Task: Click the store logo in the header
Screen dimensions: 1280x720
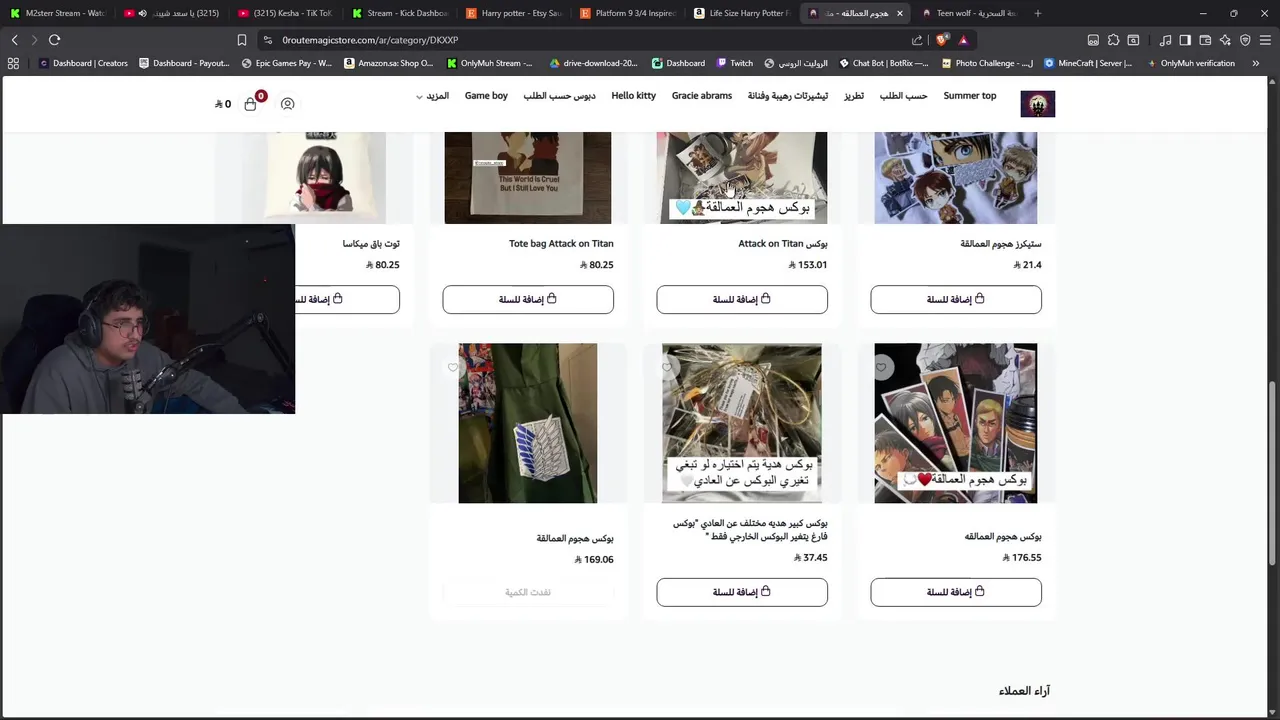Action: 1037,103
